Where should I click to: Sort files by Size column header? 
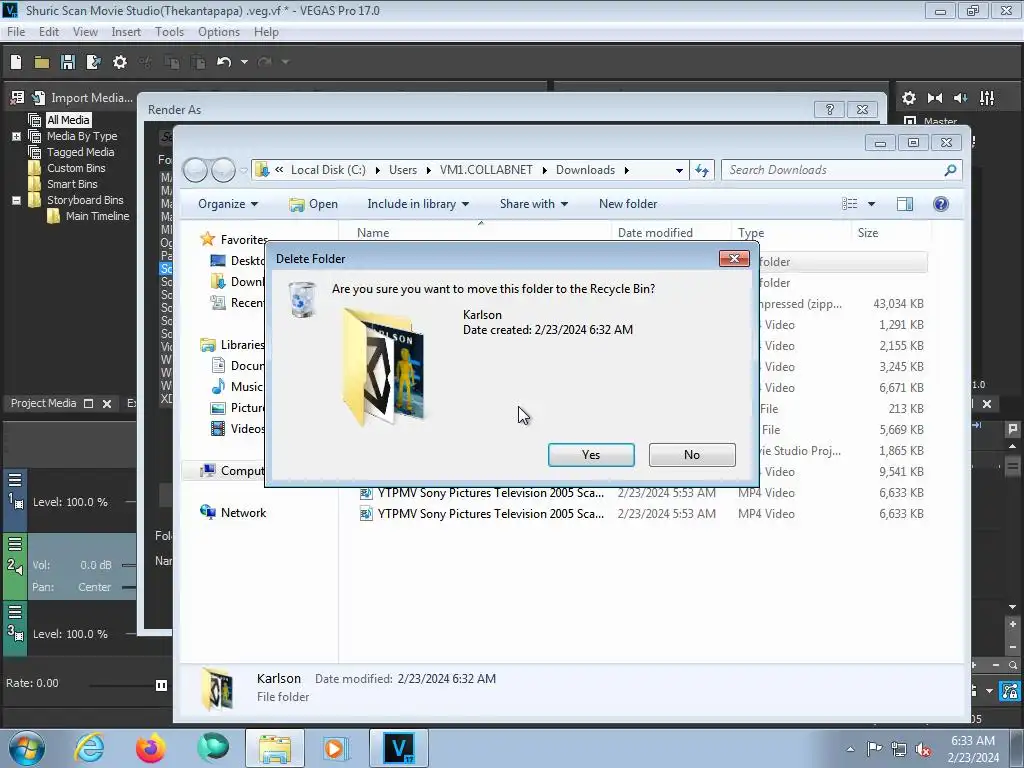click(x=868, y=232)
